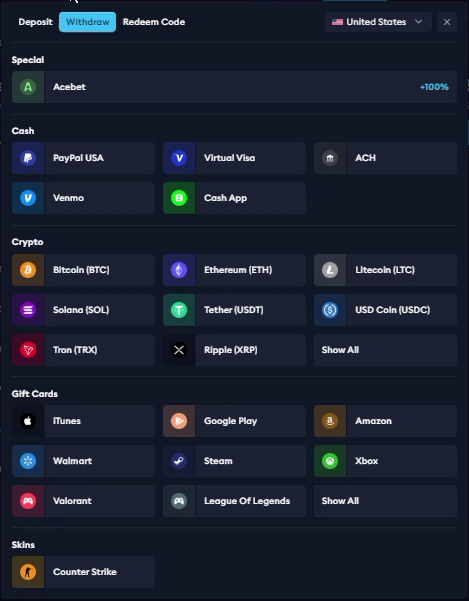Select PayPal USA withdrawal method

[83, 158]
